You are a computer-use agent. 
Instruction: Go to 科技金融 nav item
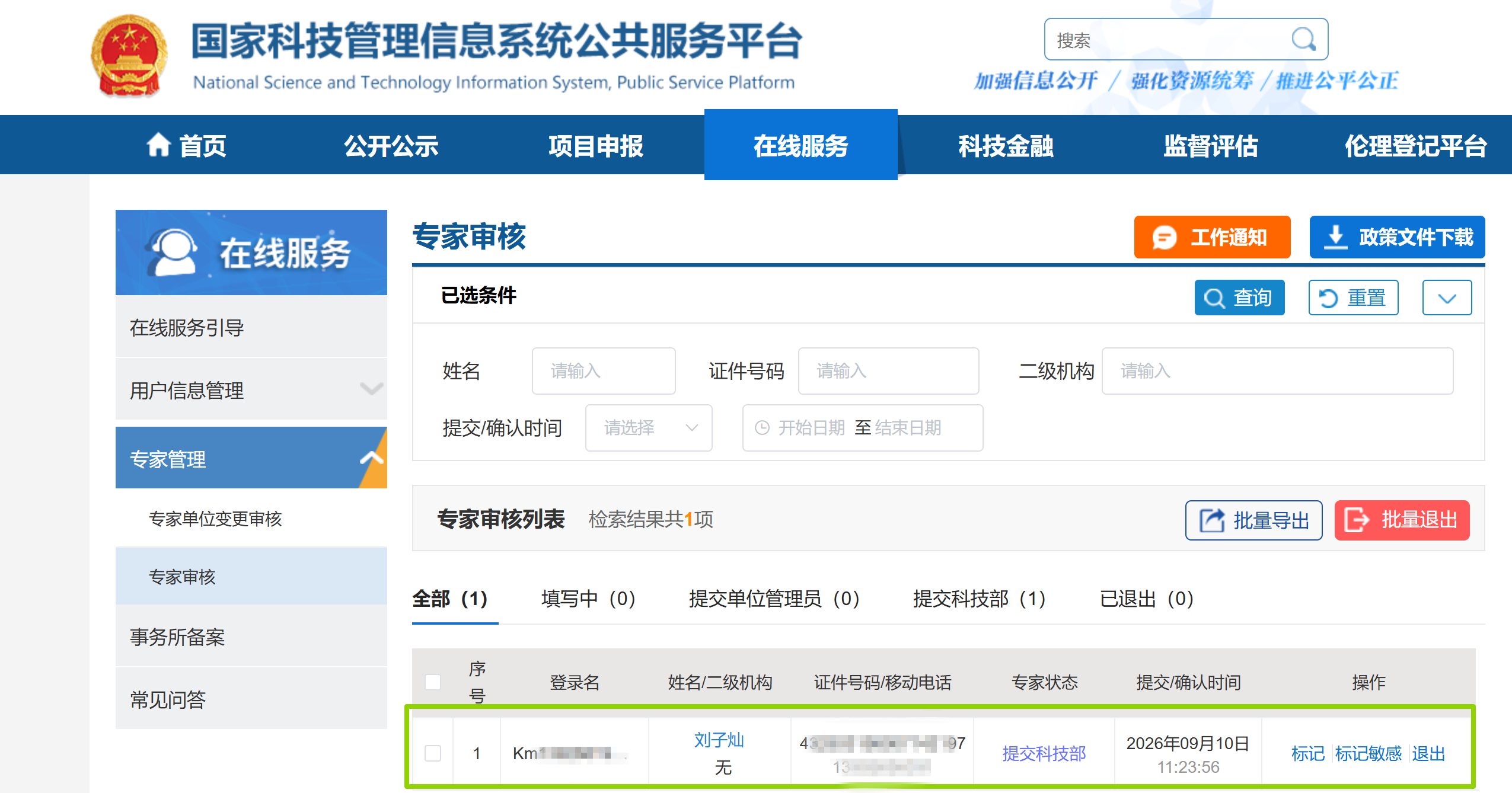1006,146
